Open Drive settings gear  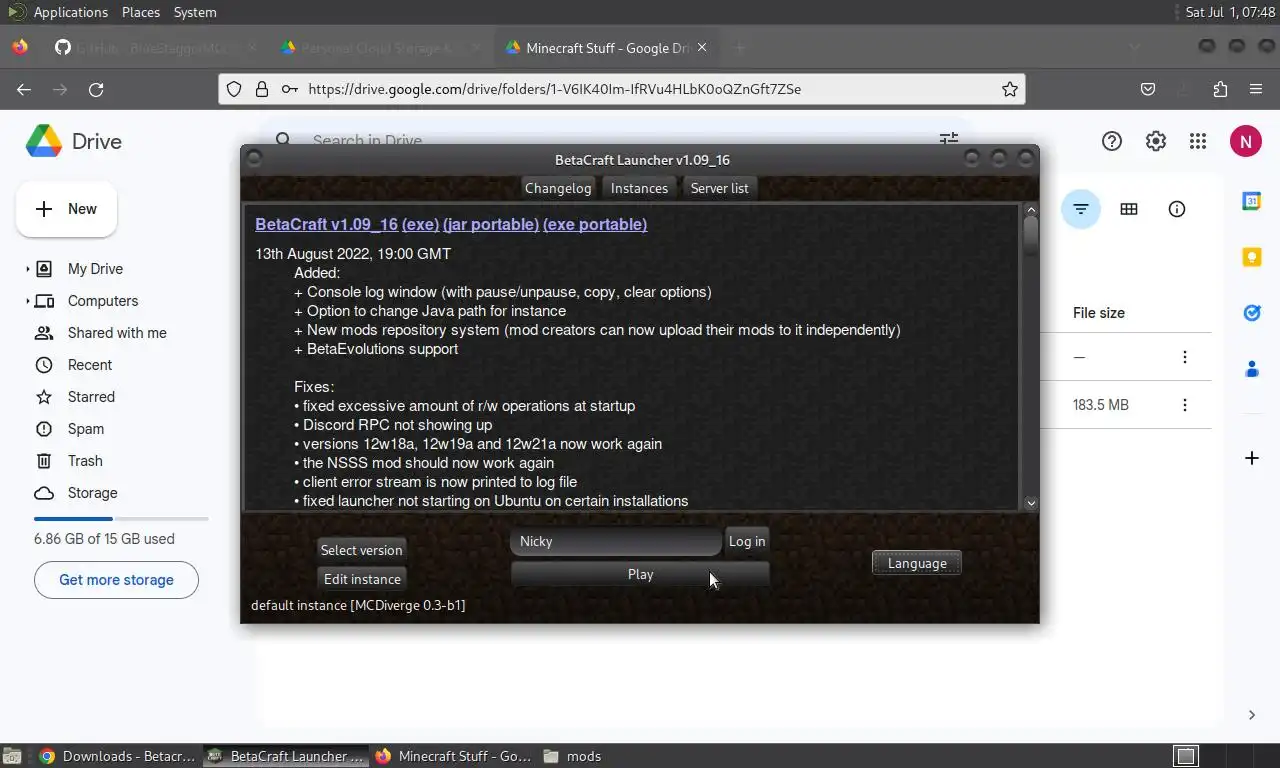click(1156, 141)
